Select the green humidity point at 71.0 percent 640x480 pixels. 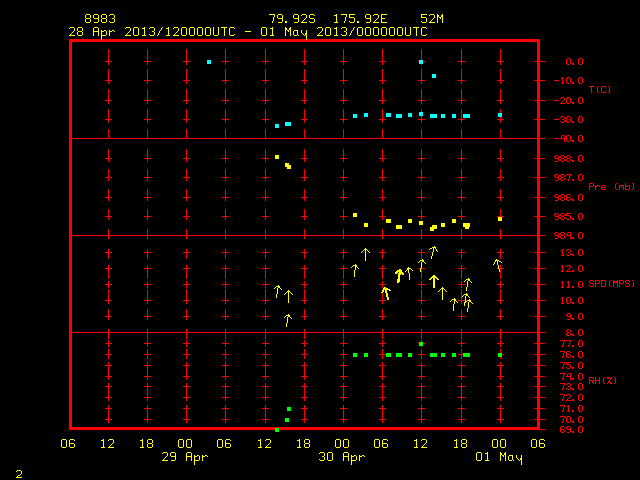click(x=289, y=409)
